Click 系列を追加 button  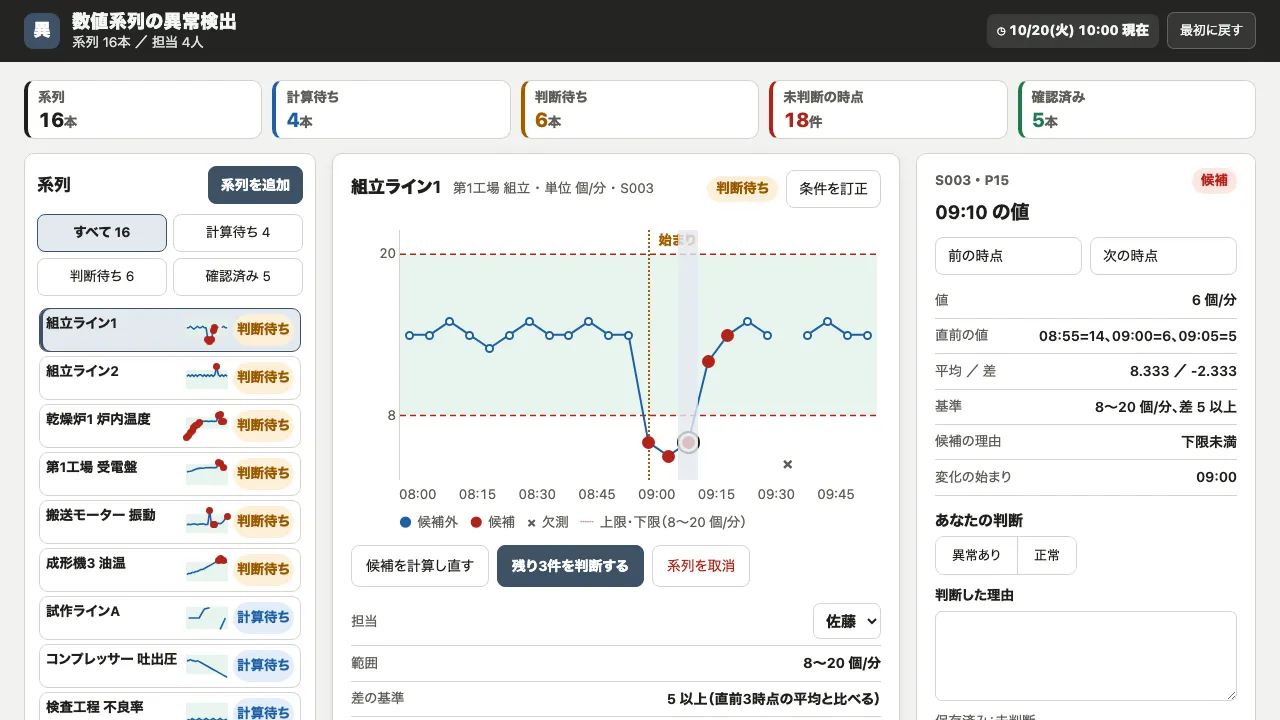click(255, 185)
